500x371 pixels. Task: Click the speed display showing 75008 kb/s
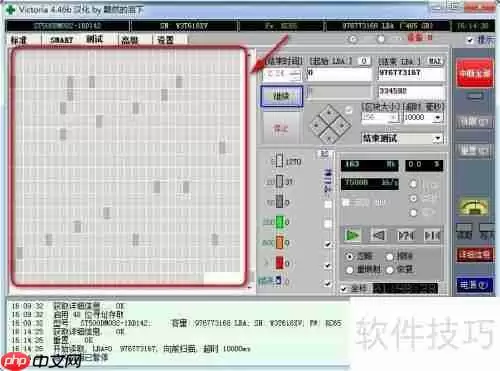369,184
